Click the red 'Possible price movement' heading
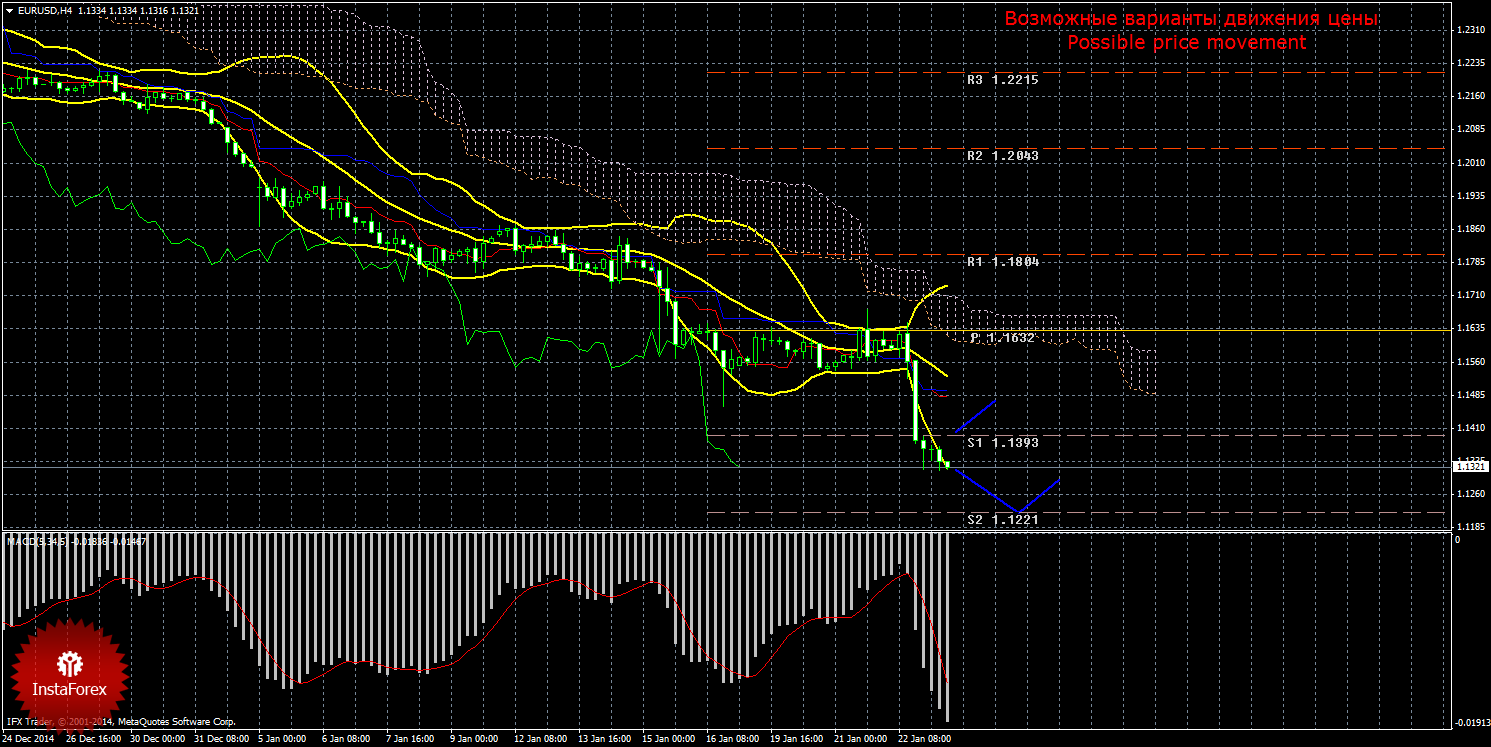 click(x=1186, y=43)
